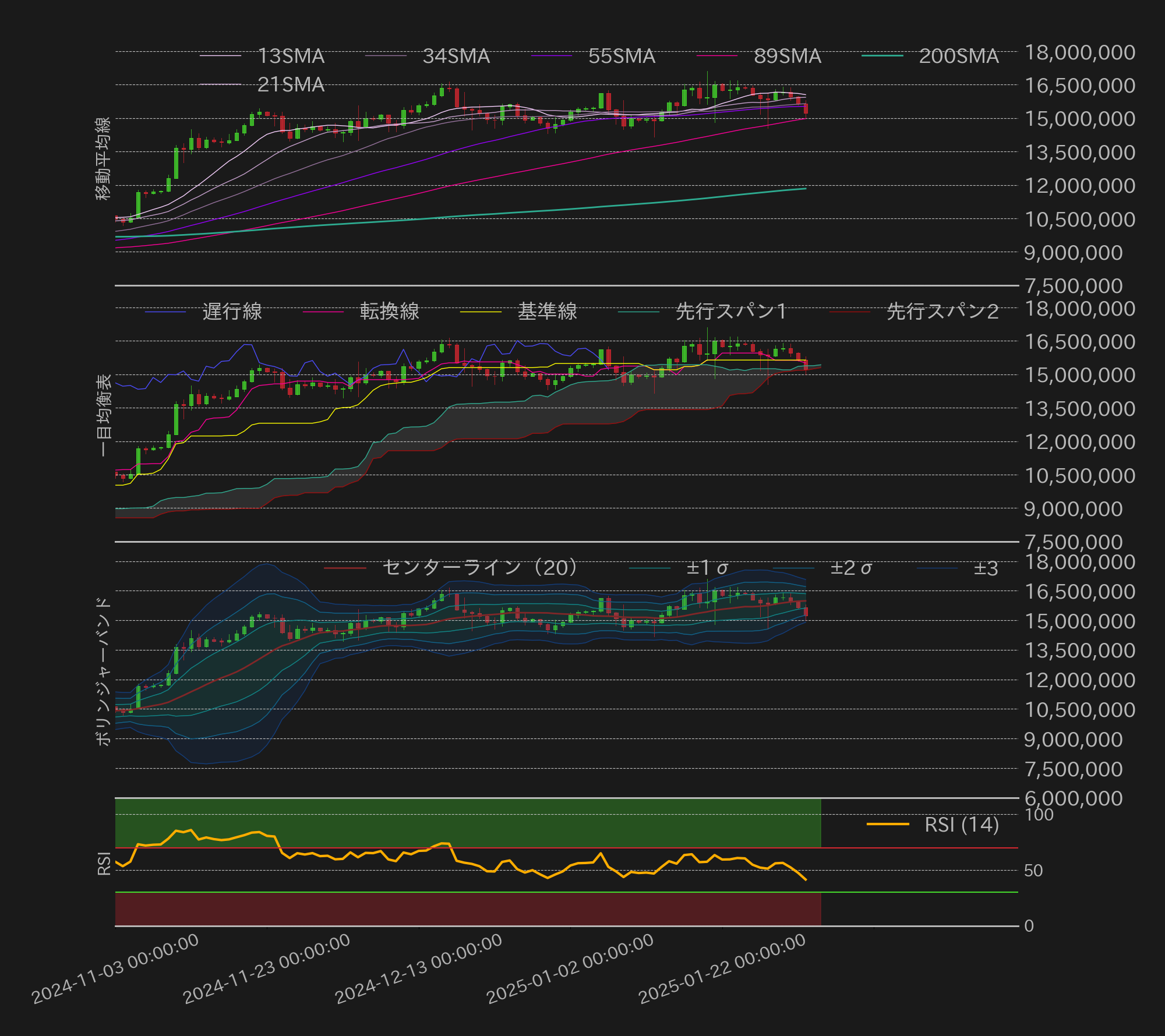Click the 89SMA legend label
The width and height of the screenshot is (1165, 1036).
point(787,56)
